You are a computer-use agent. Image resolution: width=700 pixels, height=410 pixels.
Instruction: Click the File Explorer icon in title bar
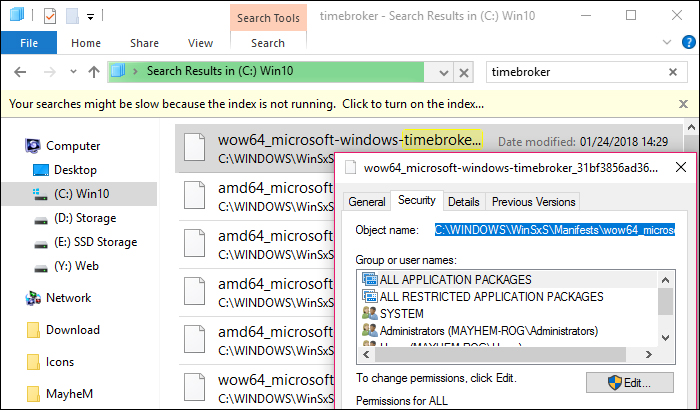(17, 15)
